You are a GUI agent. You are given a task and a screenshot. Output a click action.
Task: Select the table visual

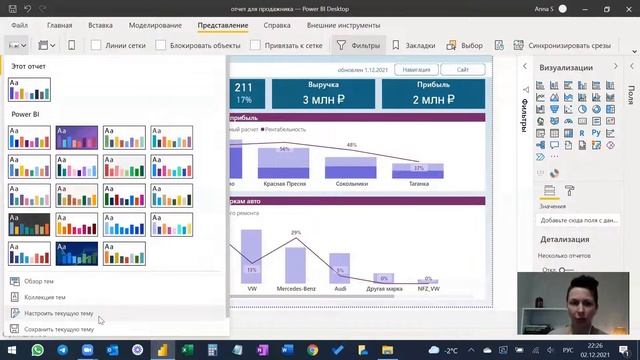coord(554,133)
